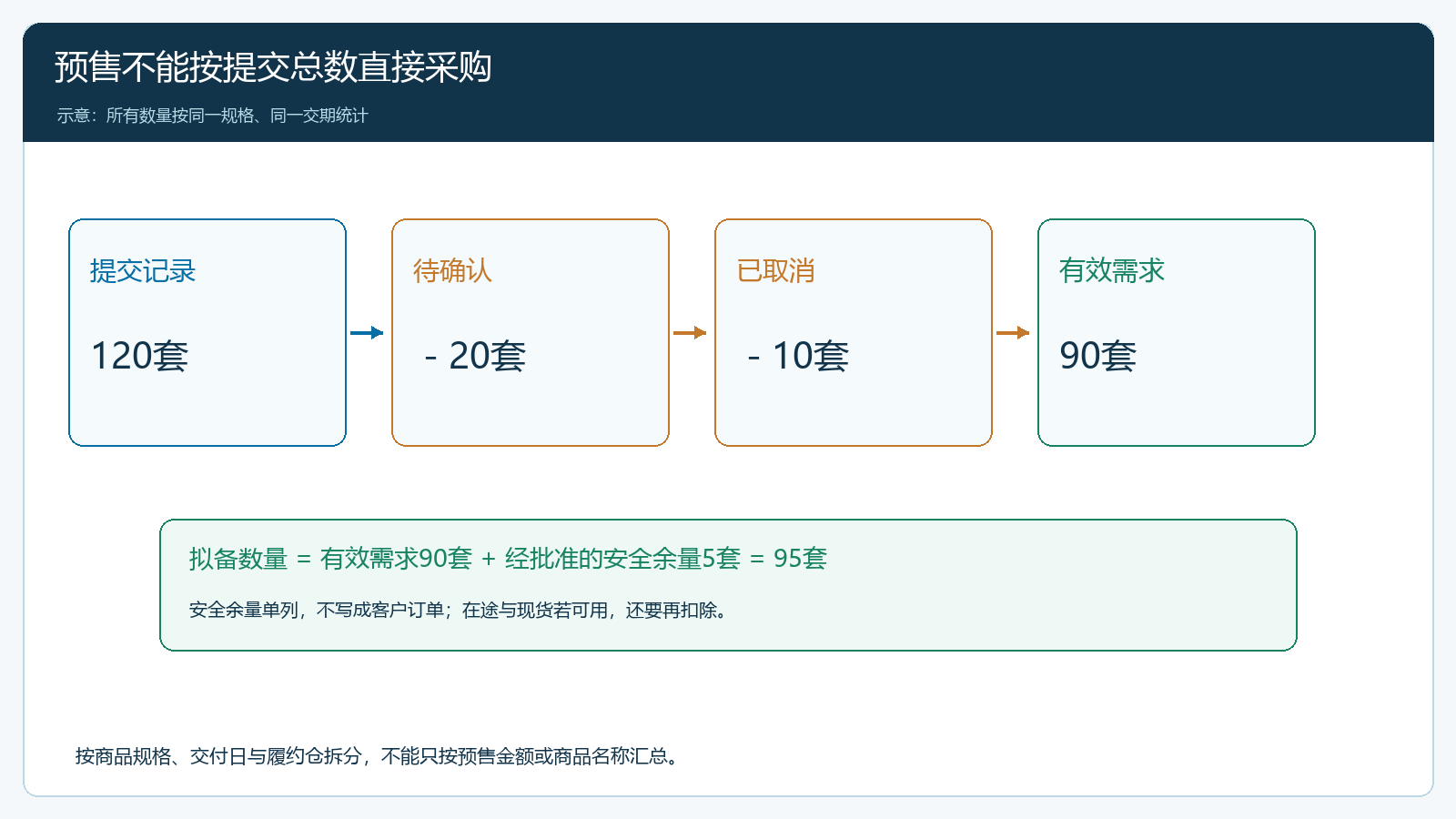Select the 有效需求 card heading
1456x819 pixels.
point(1112,270)
